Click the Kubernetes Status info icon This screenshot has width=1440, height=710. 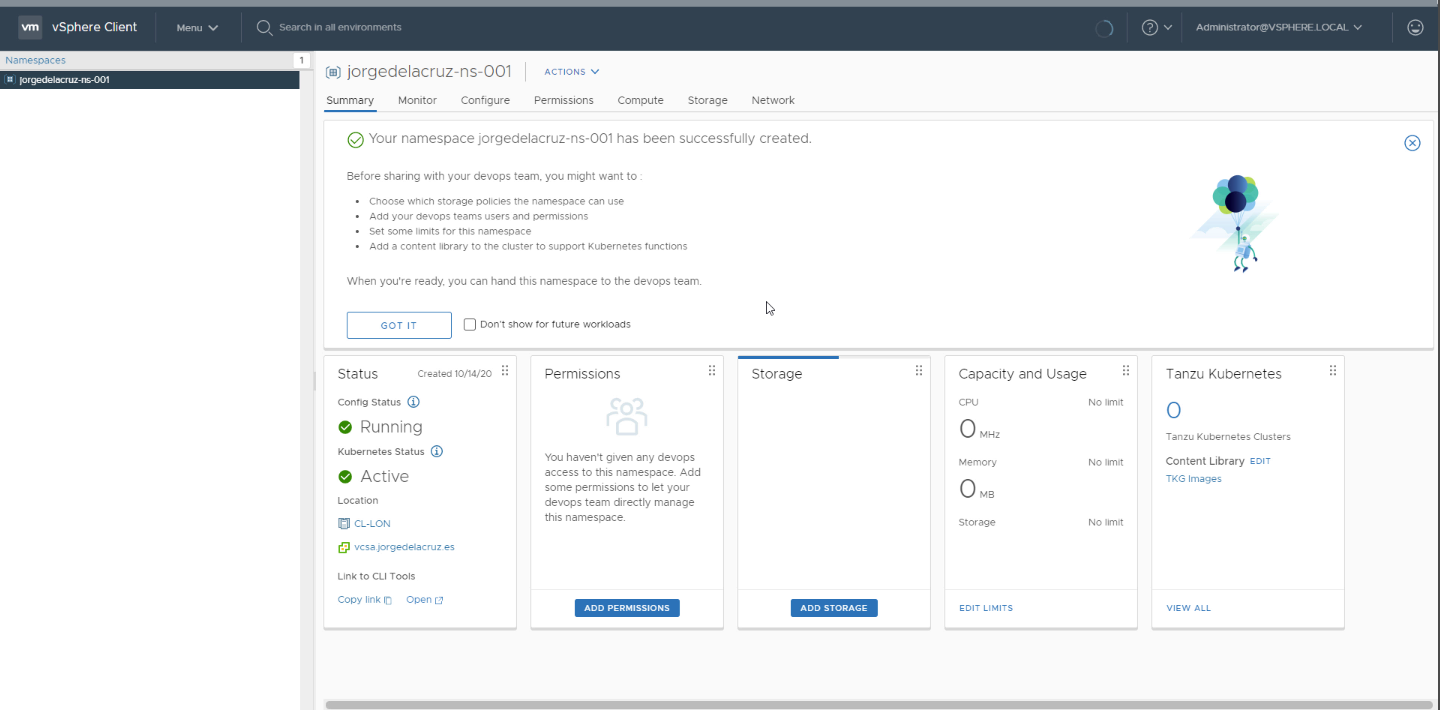pyautogui.click(x=436, y=451)
